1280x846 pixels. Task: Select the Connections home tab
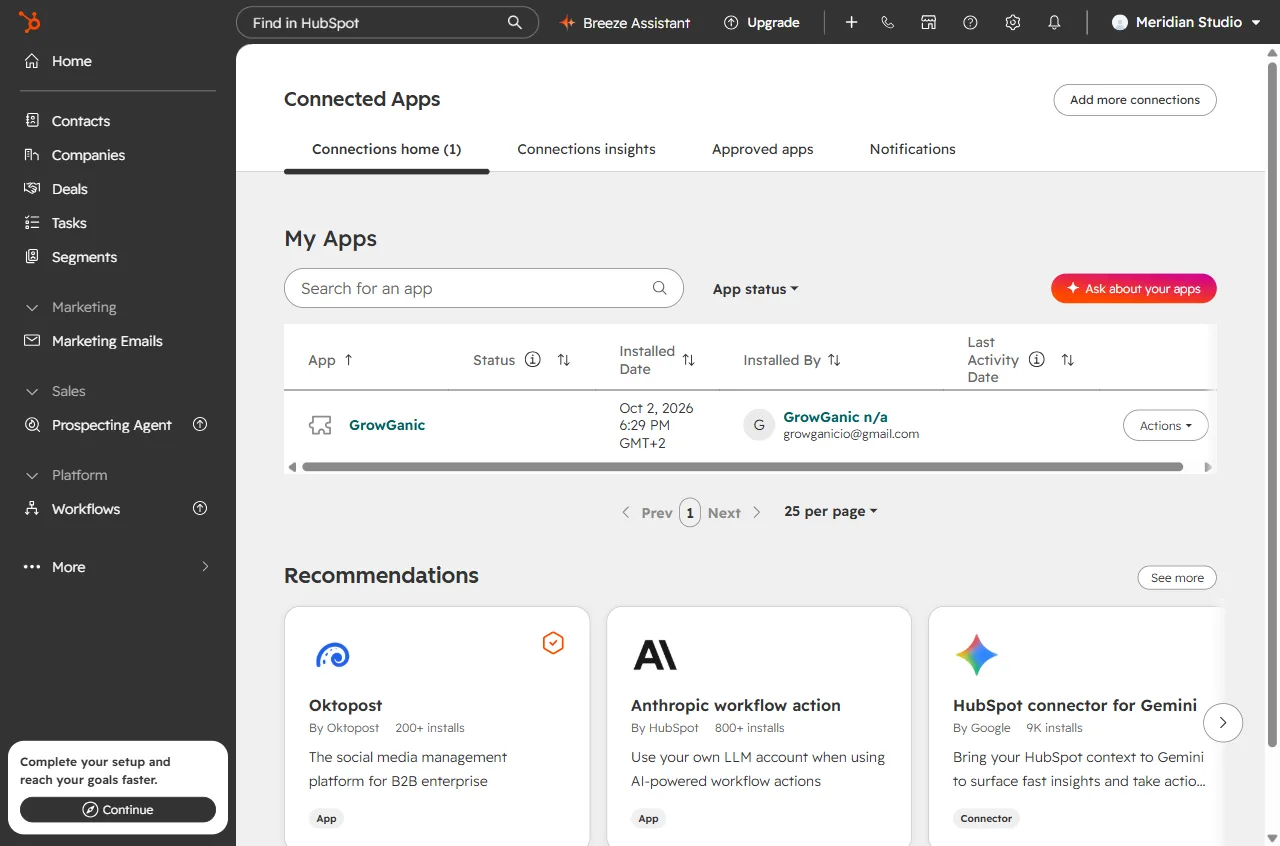(x=387, y=149)
